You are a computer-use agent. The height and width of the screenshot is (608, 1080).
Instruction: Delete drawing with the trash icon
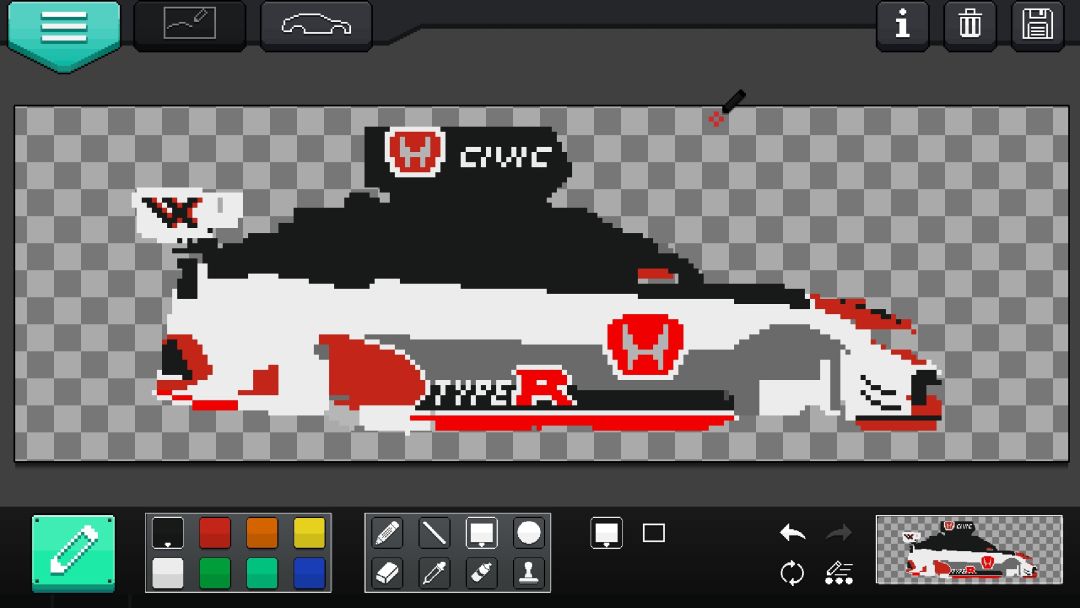970,25
